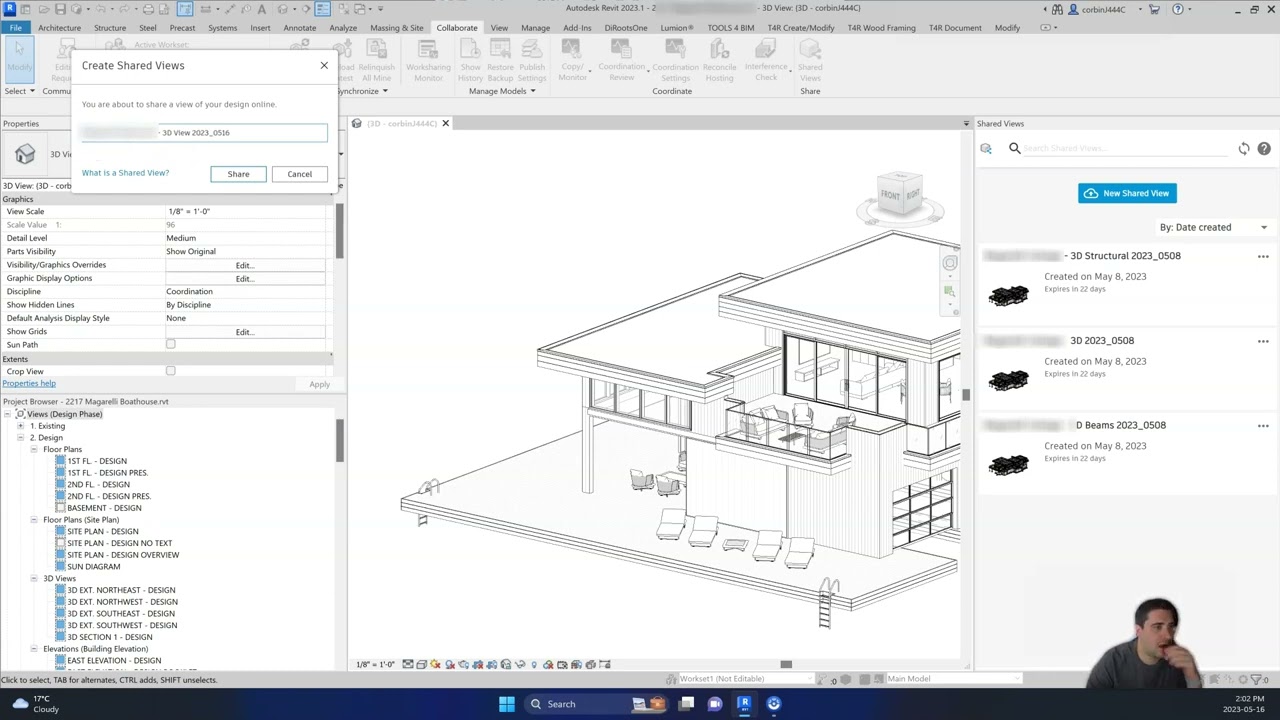
Task: Click the Show History ribbon button
Action: click(470, 61)
